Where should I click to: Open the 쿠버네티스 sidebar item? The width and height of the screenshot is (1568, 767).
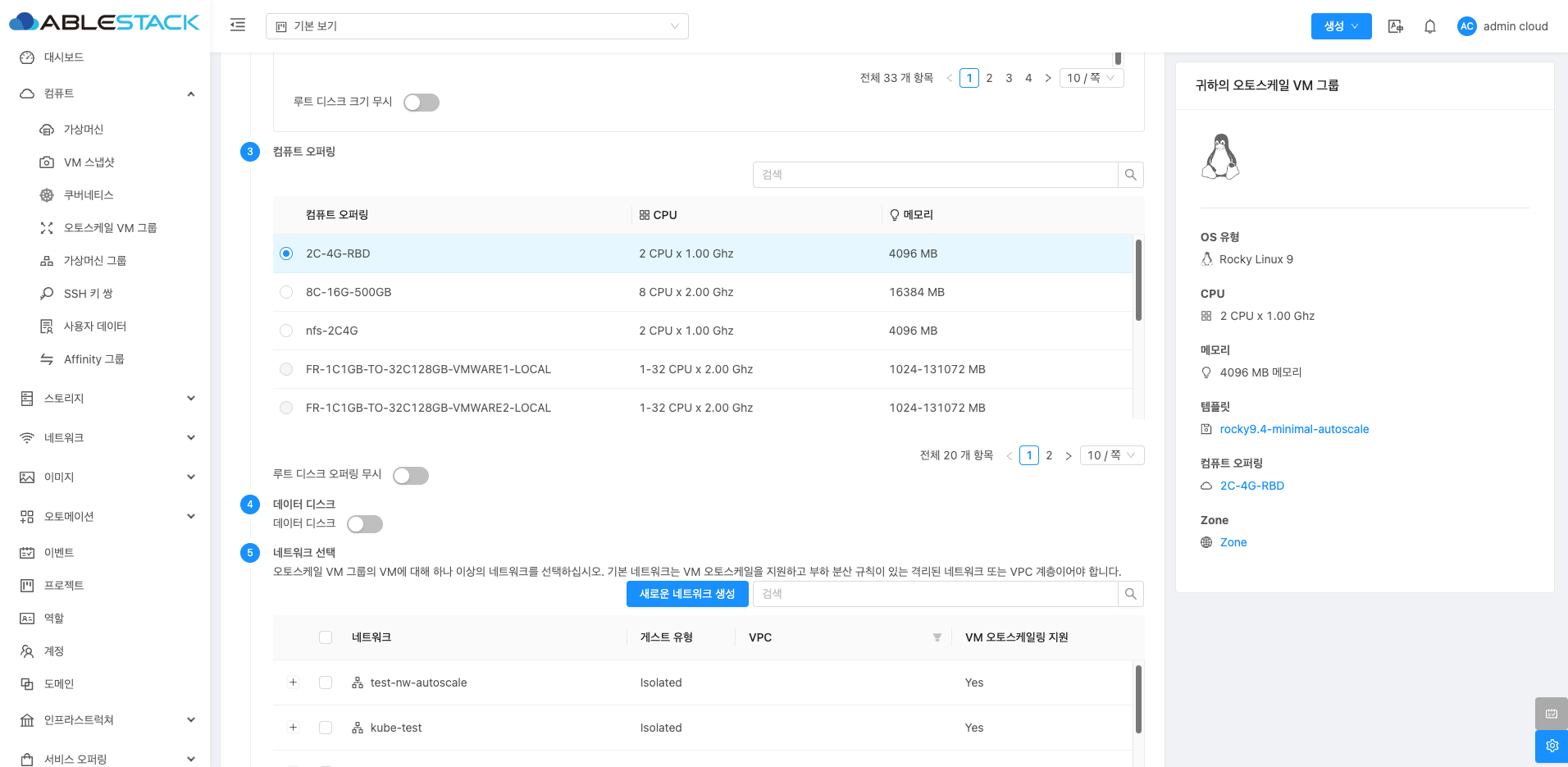pyautogui.click(x=89, y=195)
